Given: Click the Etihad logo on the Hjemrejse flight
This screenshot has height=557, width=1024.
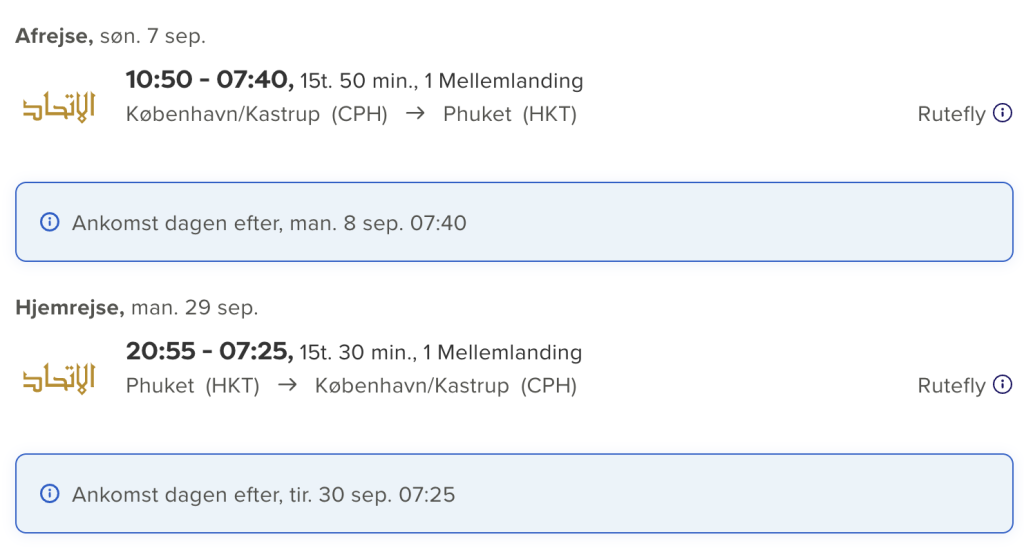Looking at the screenshot, I should 59,378.
